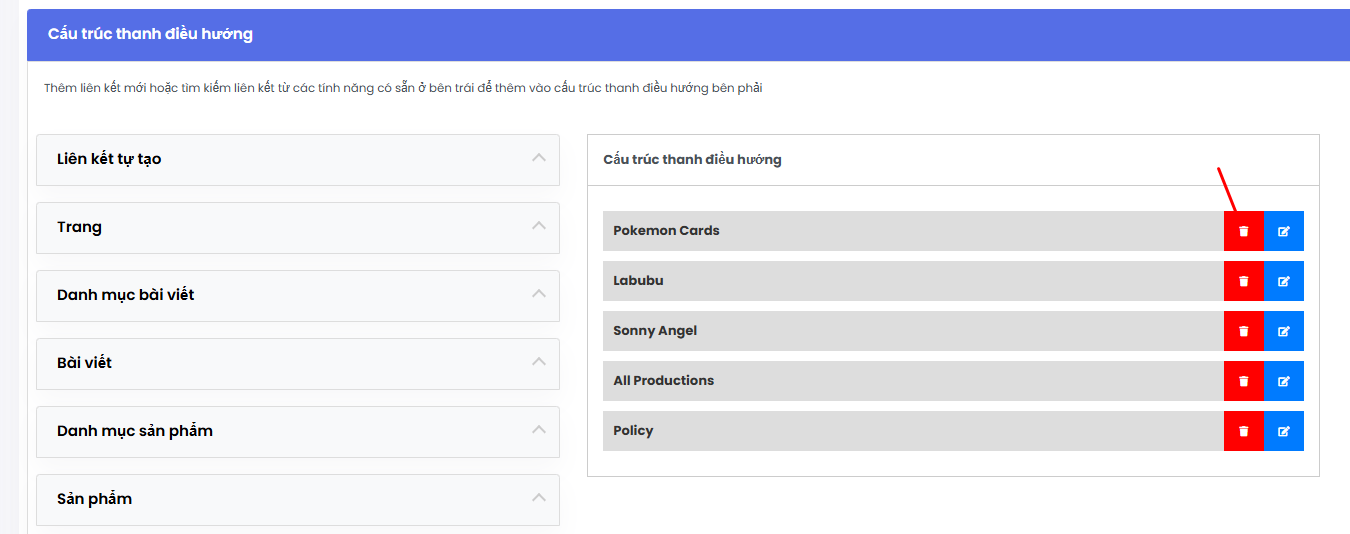Expand the Trang panel chevron
Image resolution: width=1350 pixels, height=534 pixels.
pos(539,226)
